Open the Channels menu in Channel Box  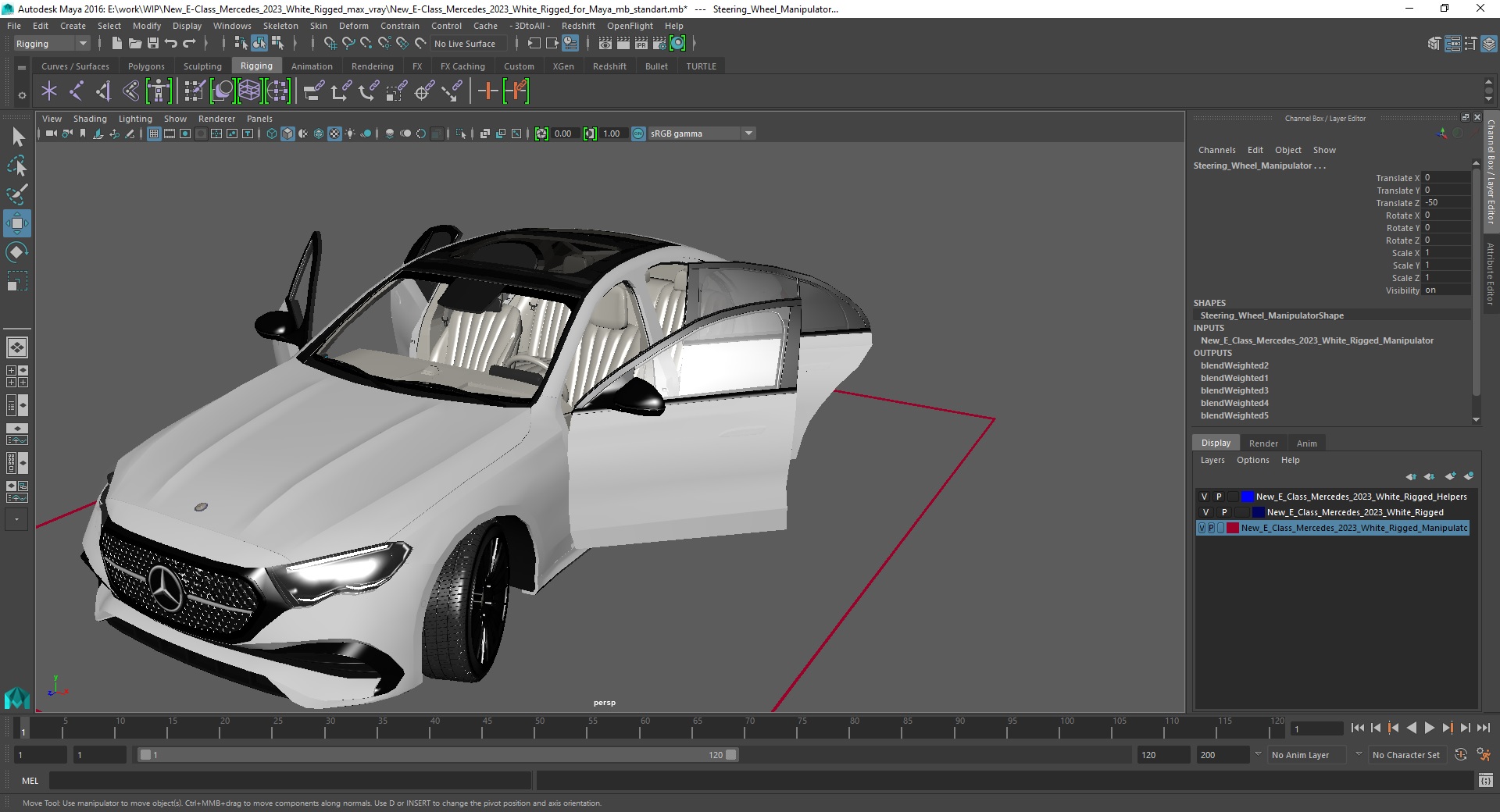click(1216, 150)
